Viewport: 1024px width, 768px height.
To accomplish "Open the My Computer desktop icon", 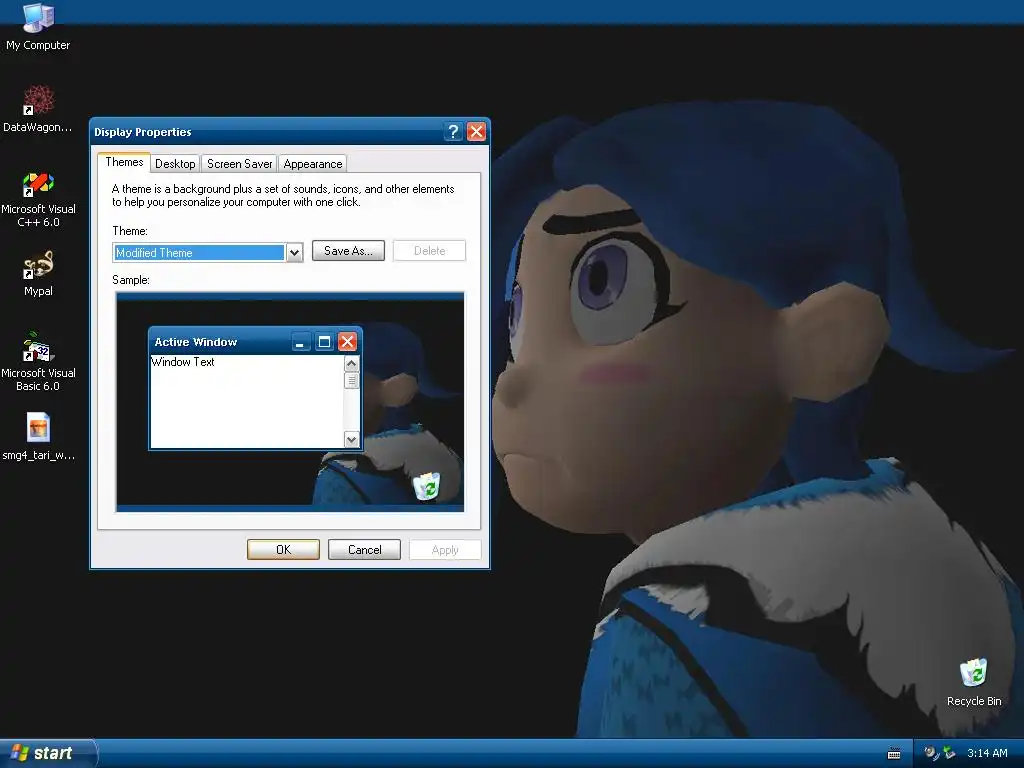I will 38,27.
